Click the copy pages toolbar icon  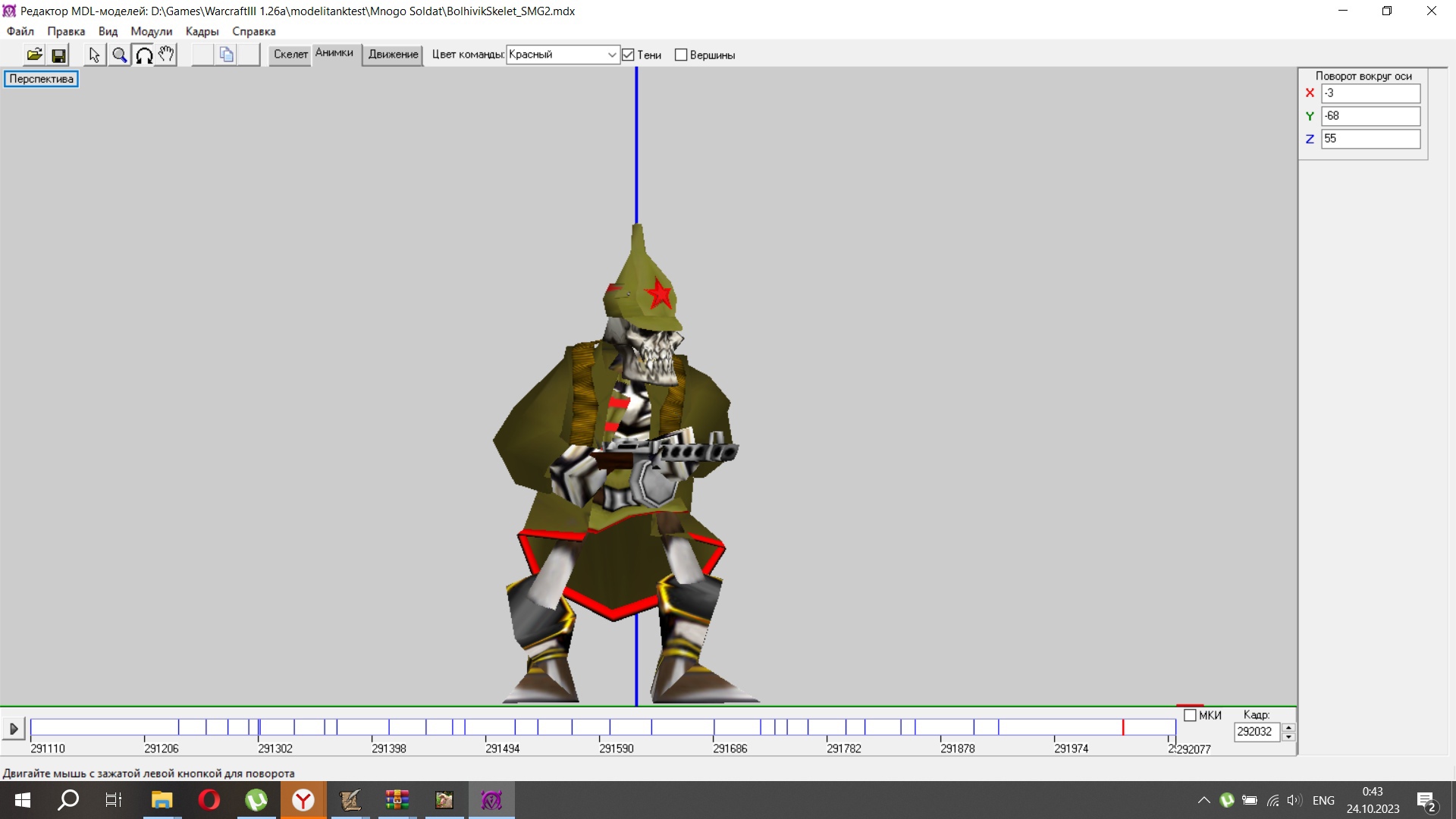click(226, 55)
